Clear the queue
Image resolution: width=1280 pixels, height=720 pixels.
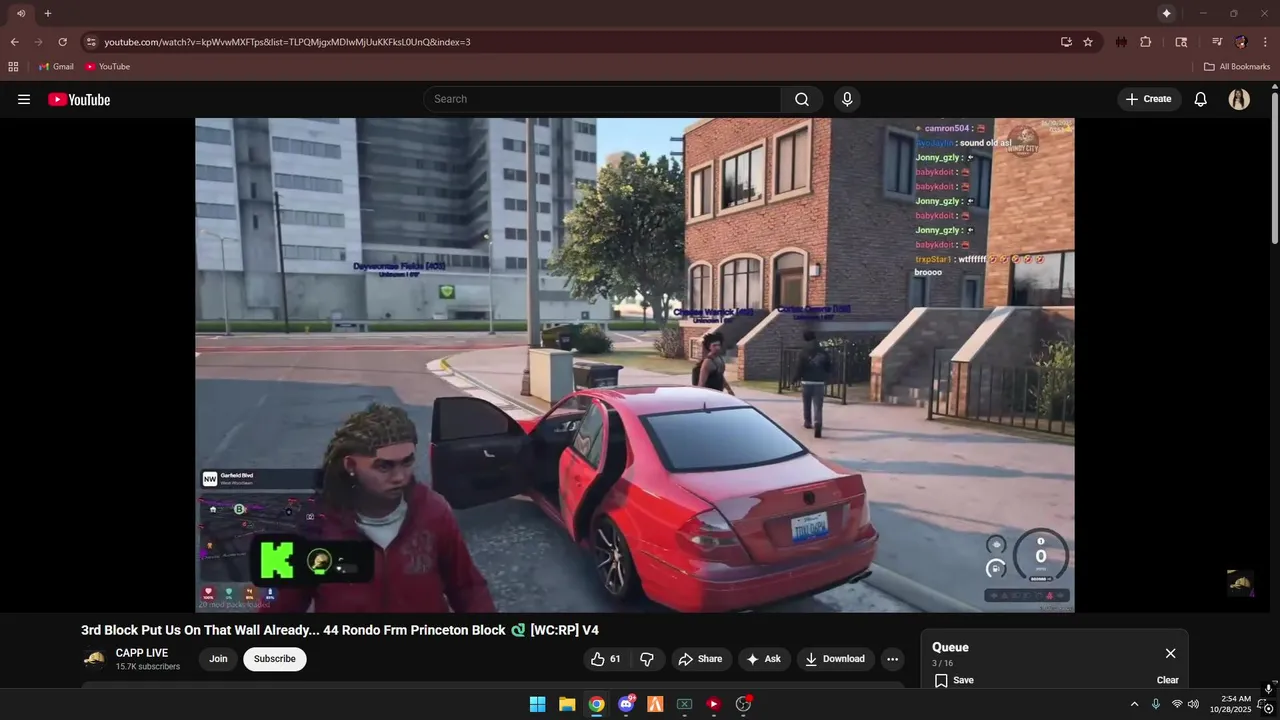click(x=1168, y=680)
